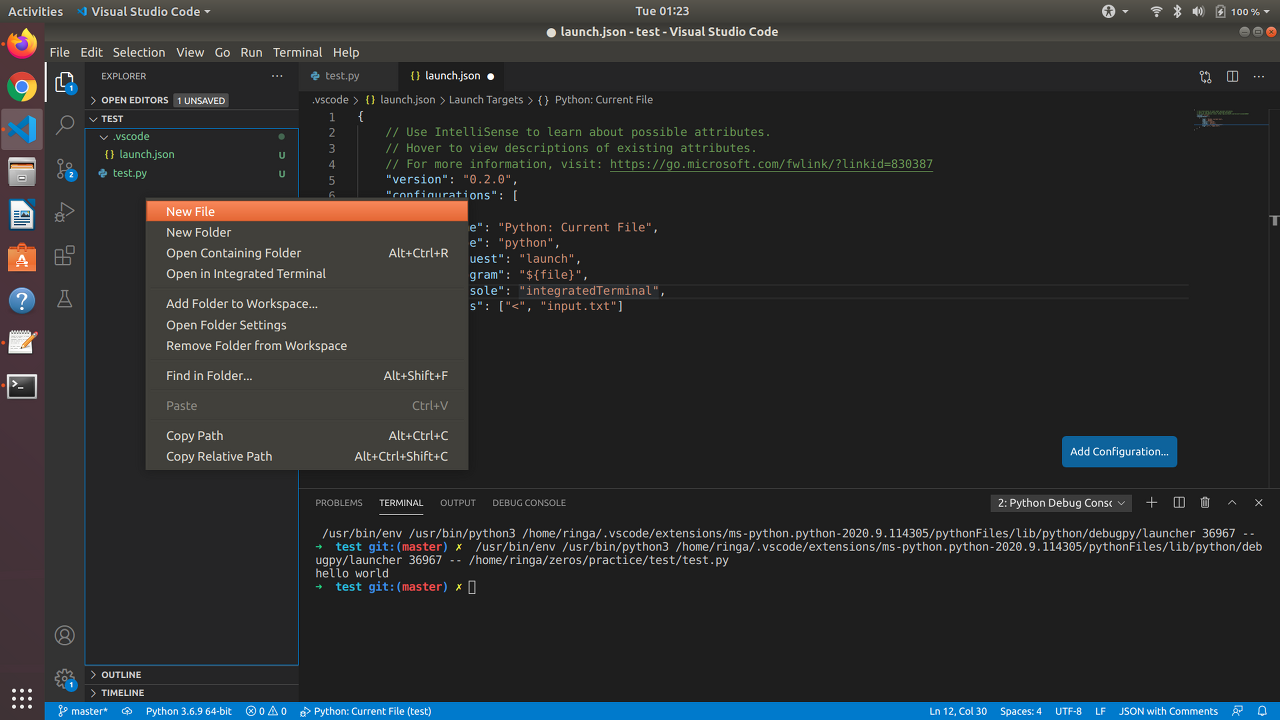Open the Search view in activity bar
Image resolution: width=1280 pixels, height=720 pixels.
click(65, 125)
